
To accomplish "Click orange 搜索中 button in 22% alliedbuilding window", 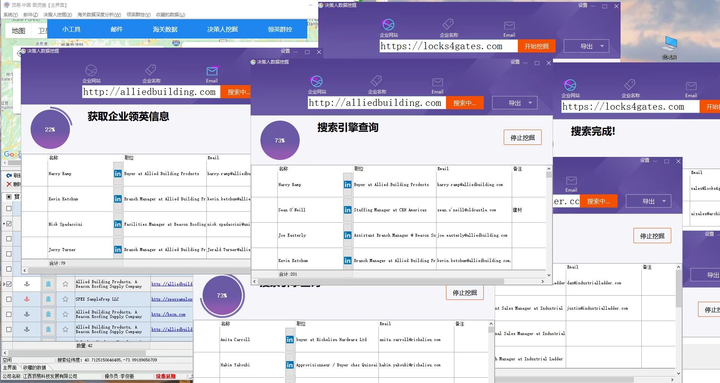I will pos(236,92).
